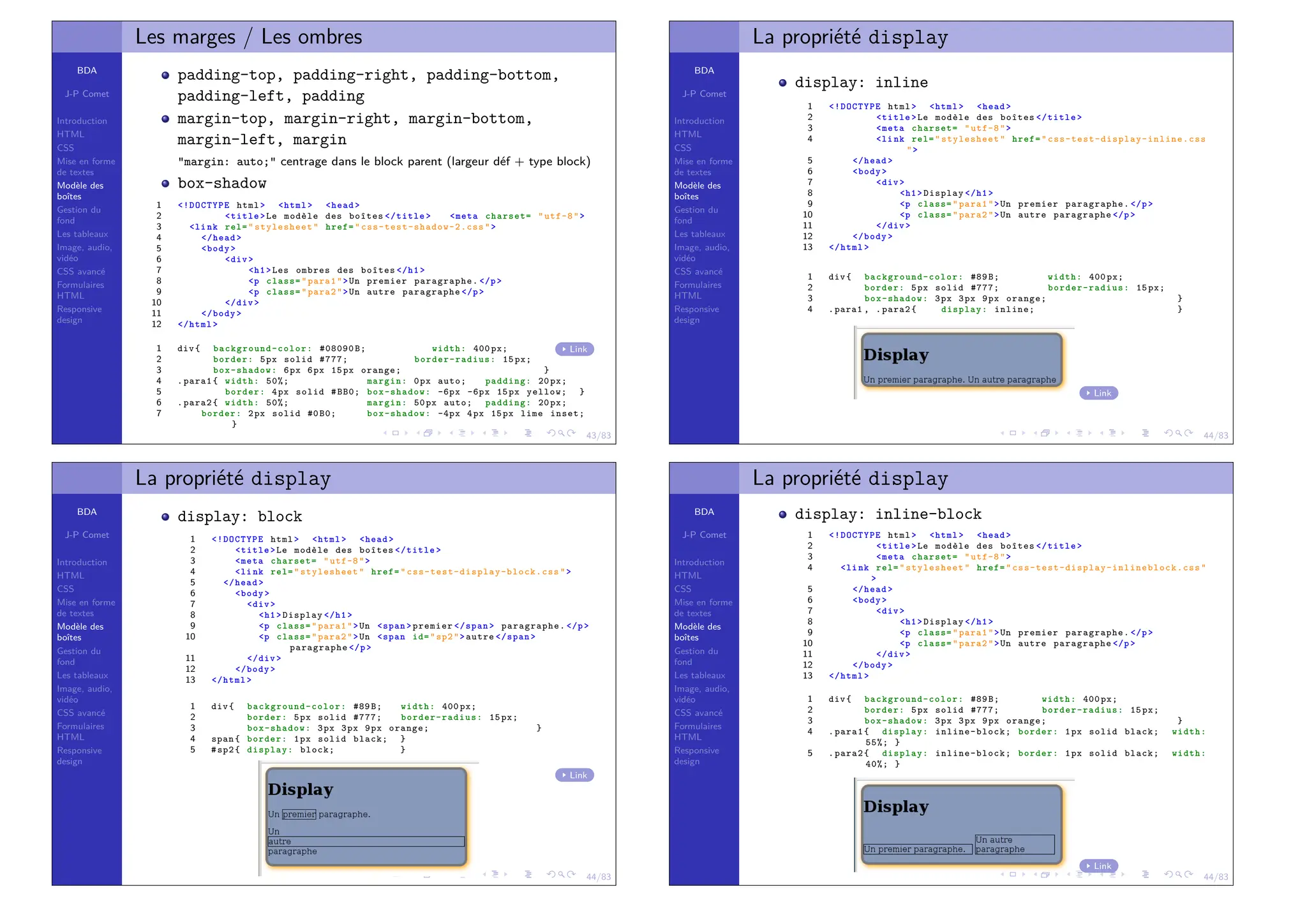The width and height of the screenshot is (1307, 924).
Task: Click the magnifier icon on display block slide
Action: tap(562, 875)
